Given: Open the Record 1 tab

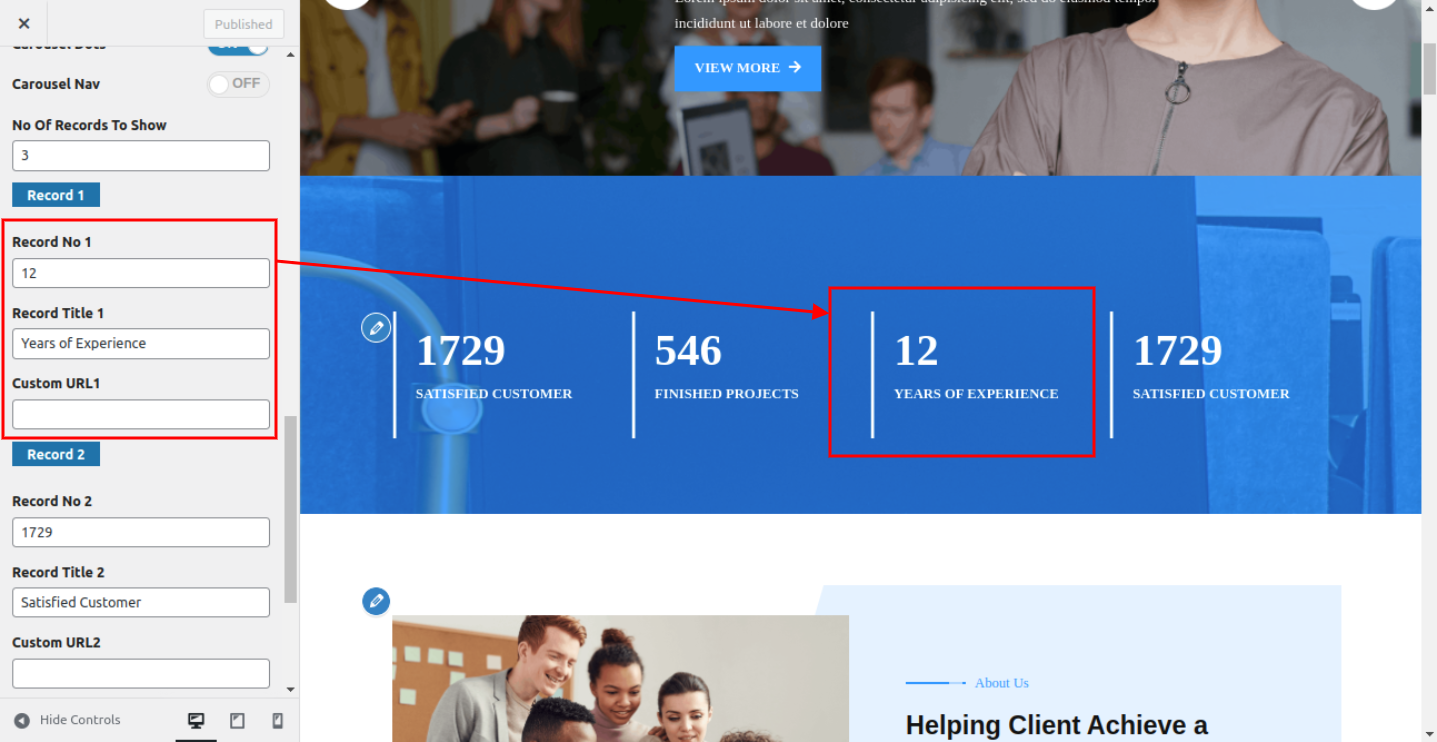Looking at the screenshot, I should pyautogui.click(x=56, y=195).
